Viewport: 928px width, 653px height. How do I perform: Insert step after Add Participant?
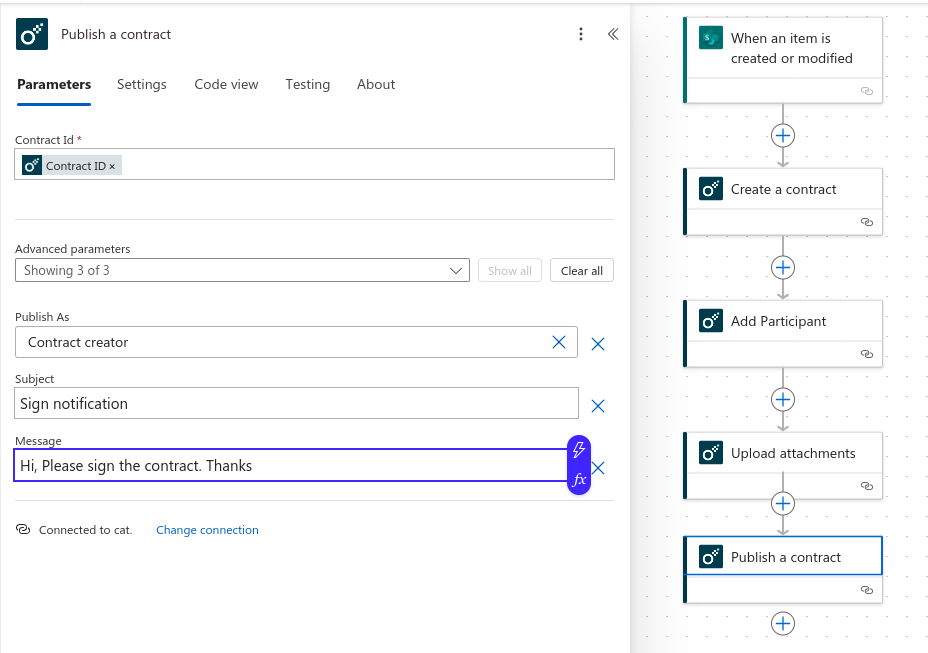coord(783,400)
